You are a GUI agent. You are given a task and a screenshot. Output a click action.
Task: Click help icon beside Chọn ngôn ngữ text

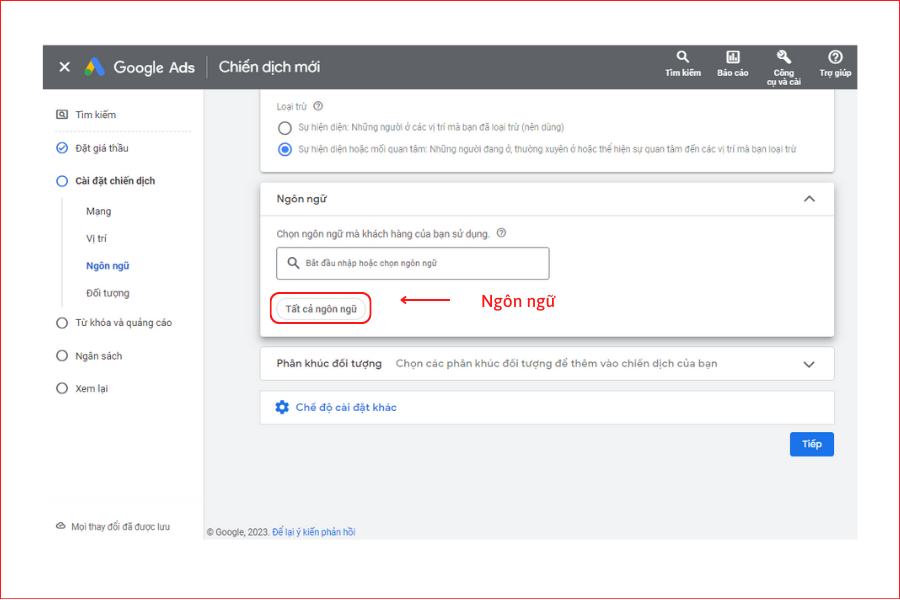pyautogui.click(x=501, y=233)
